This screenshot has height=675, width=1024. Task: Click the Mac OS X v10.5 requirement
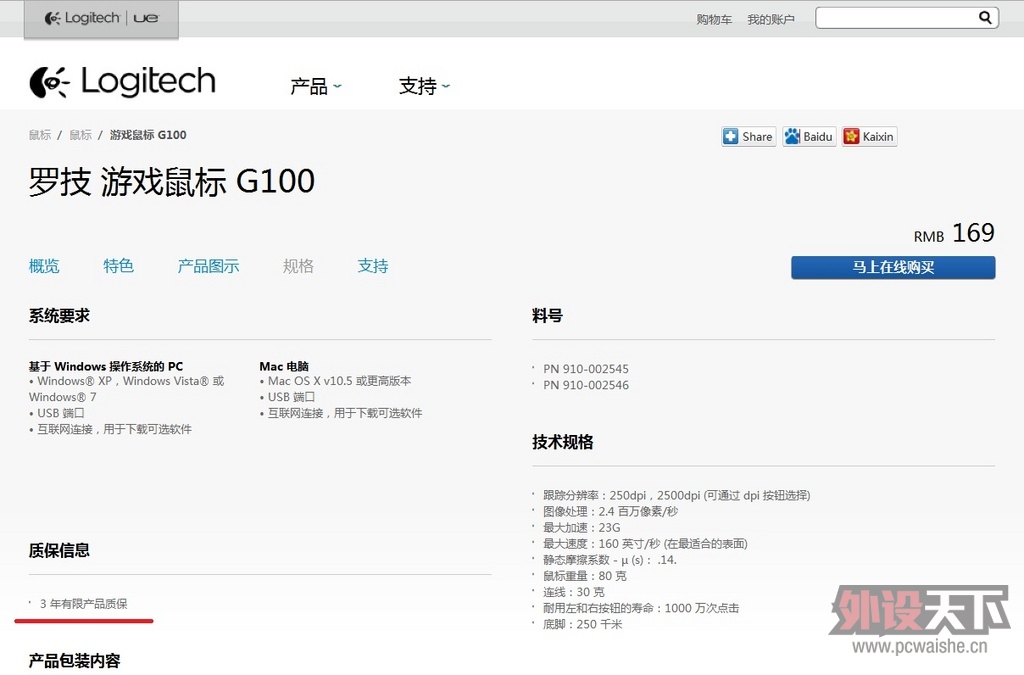coord(339,381)
